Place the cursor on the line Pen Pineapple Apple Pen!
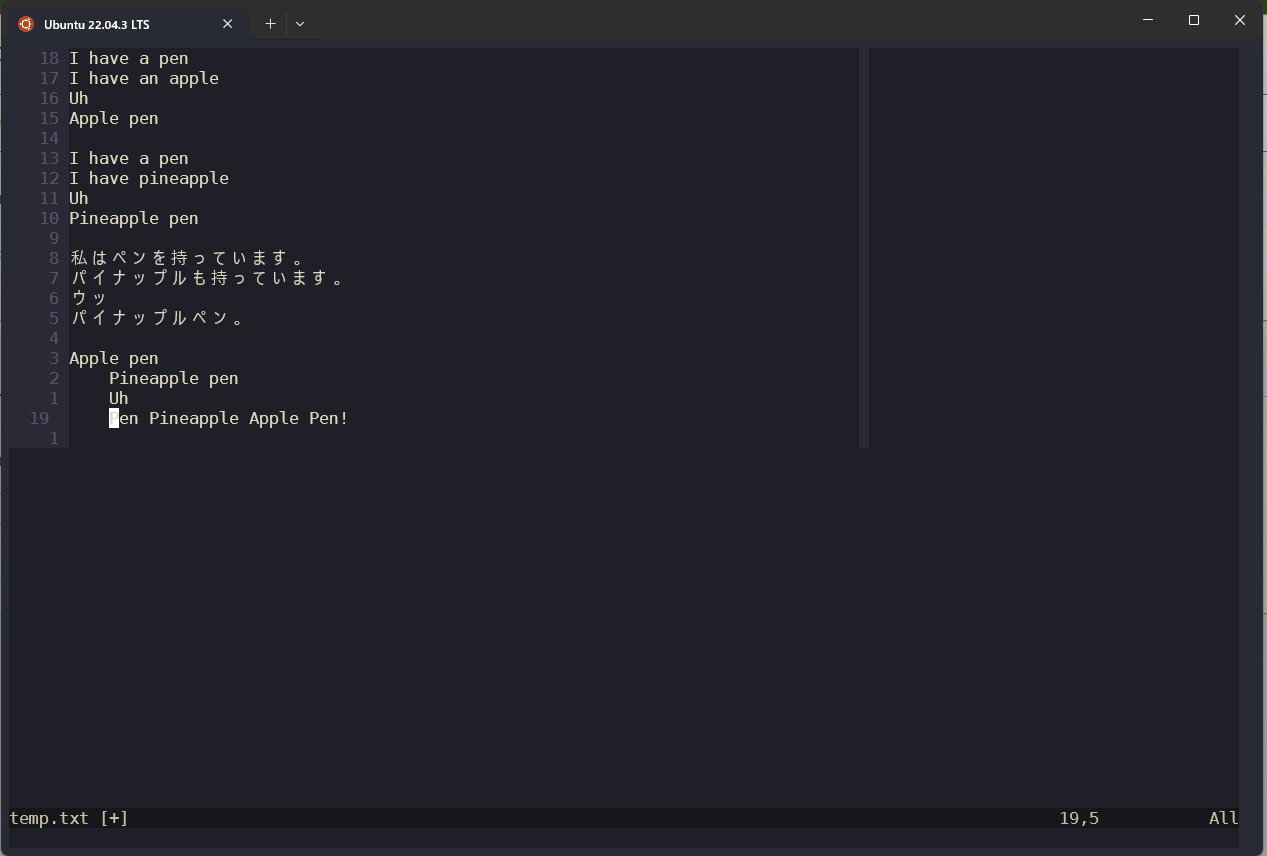1267x856 pixels. pyautogui.click(x=228, y=418)
